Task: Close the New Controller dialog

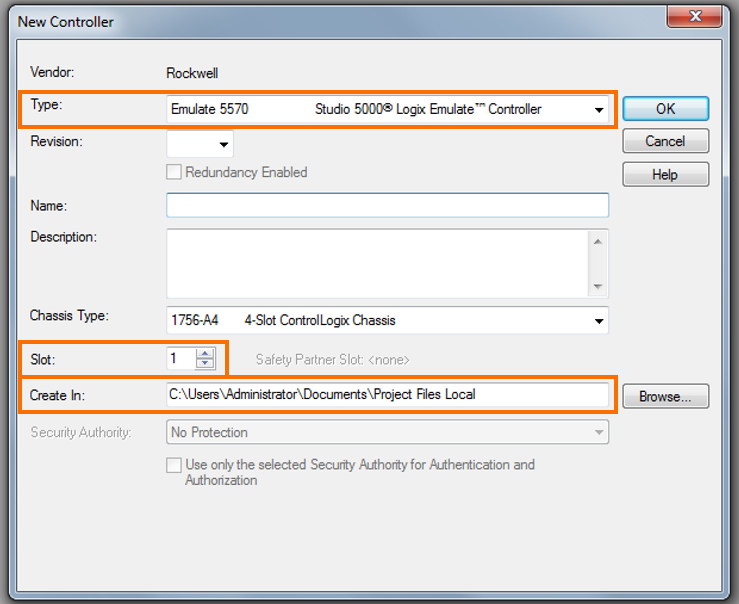Action: (694, 16)
